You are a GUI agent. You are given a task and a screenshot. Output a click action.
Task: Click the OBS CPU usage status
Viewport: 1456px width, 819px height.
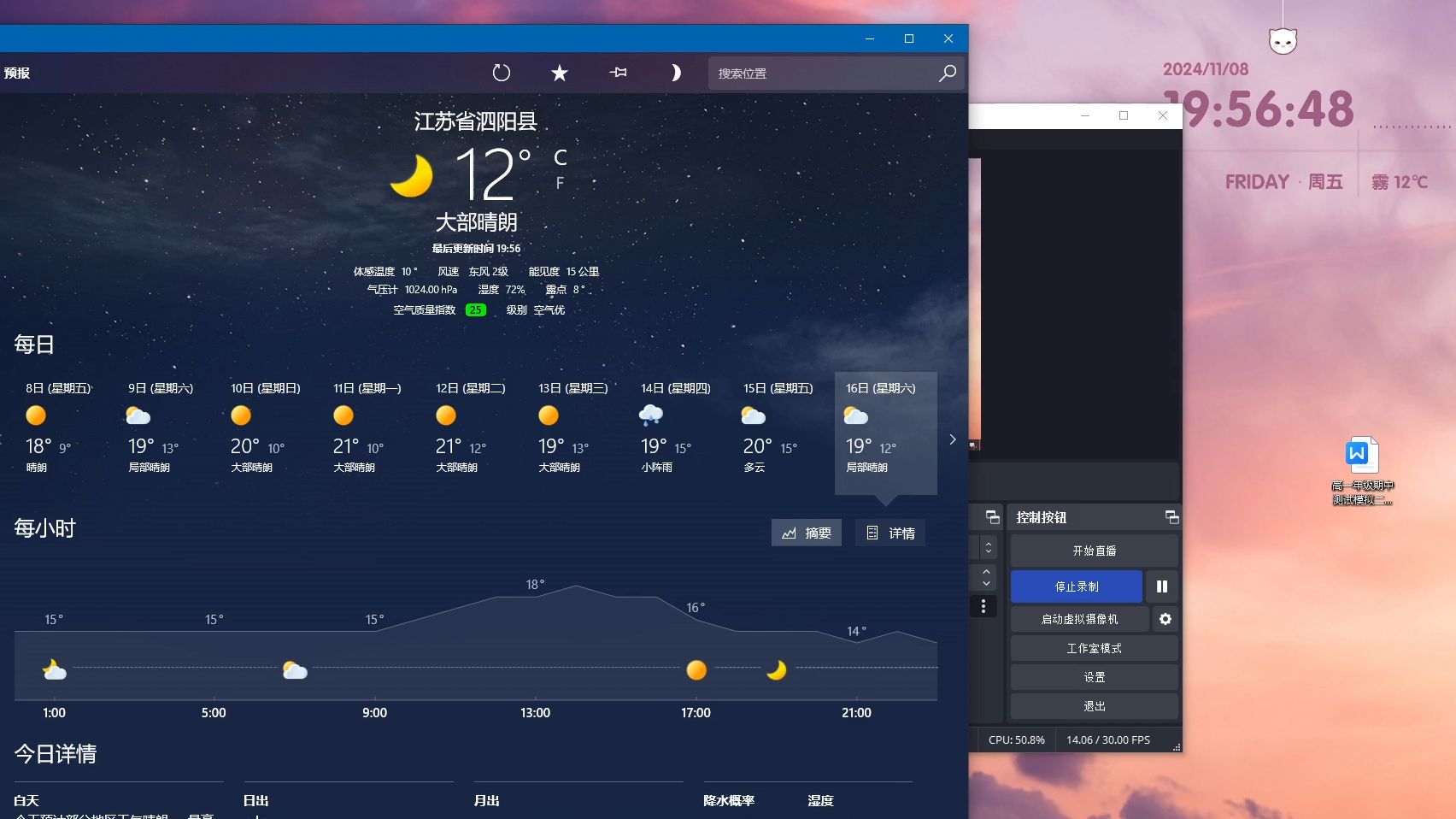[x=1017, y=740]
